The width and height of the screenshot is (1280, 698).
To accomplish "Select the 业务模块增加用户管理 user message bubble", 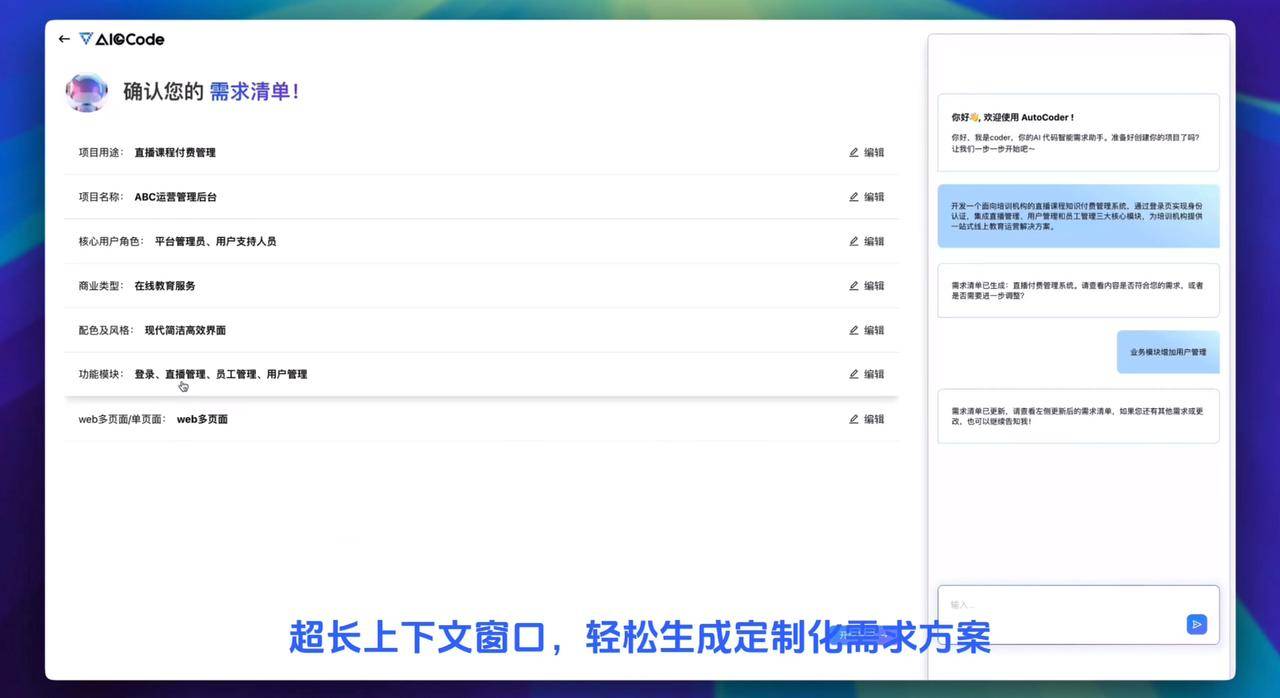I will tap(1167, 352).
